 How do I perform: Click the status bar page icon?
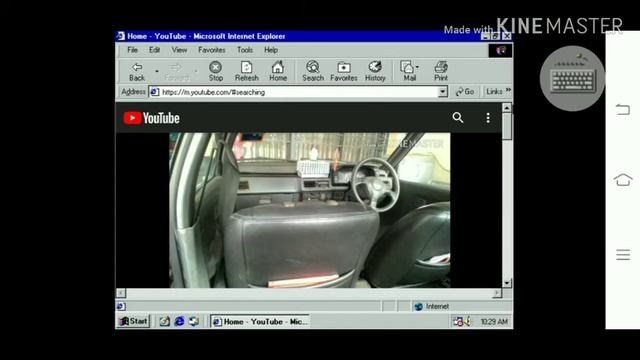tap(121, 306)
